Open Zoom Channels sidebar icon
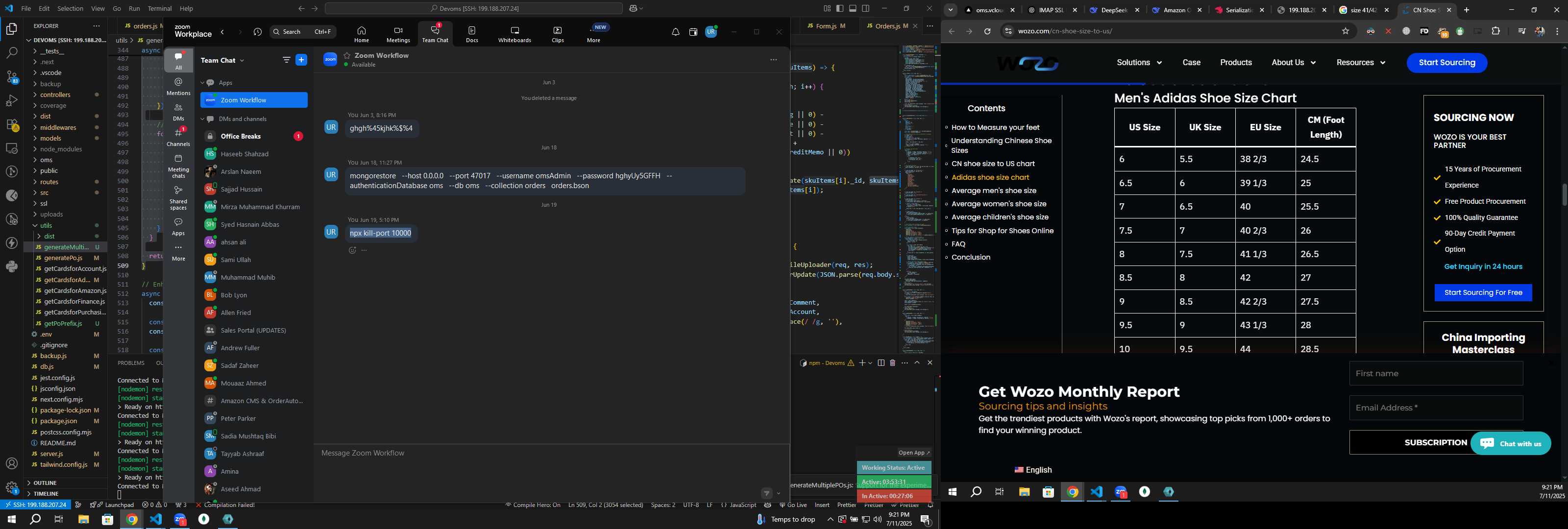This screenshot has width=1568, height=529. [x=178, y=137]
